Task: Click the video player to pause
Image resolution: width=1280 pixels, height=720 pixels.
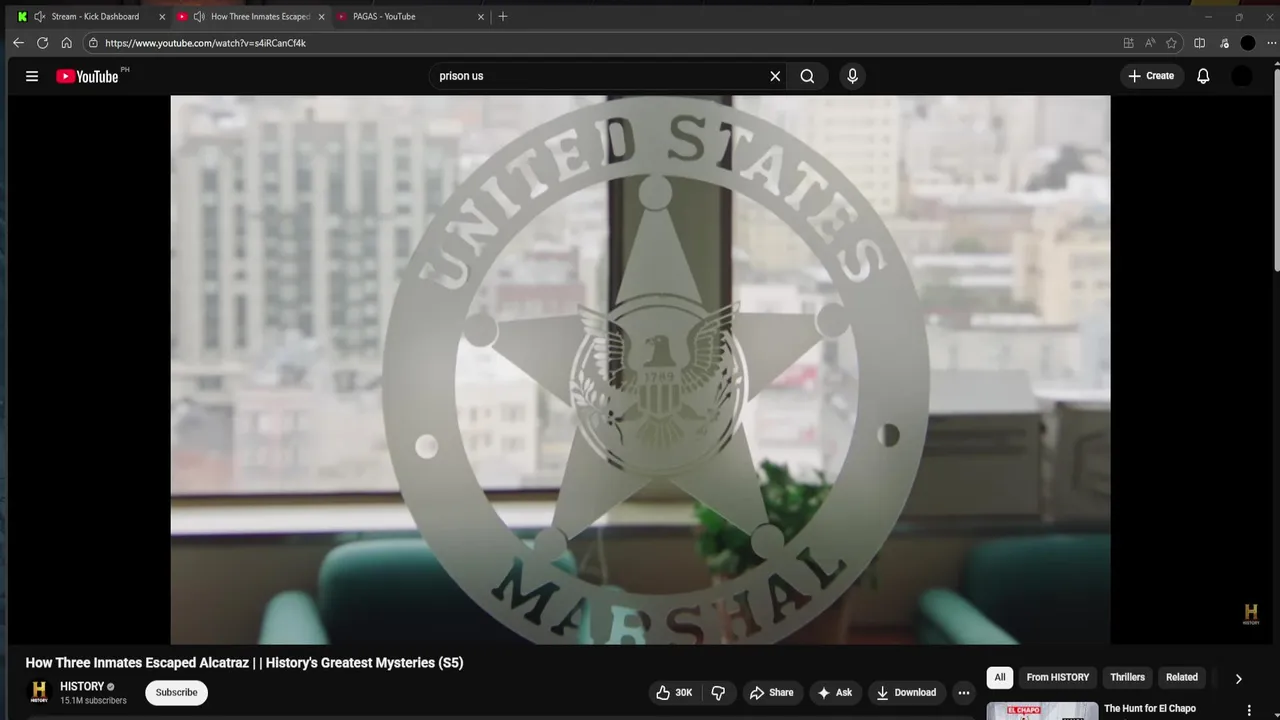Action: 640,370
